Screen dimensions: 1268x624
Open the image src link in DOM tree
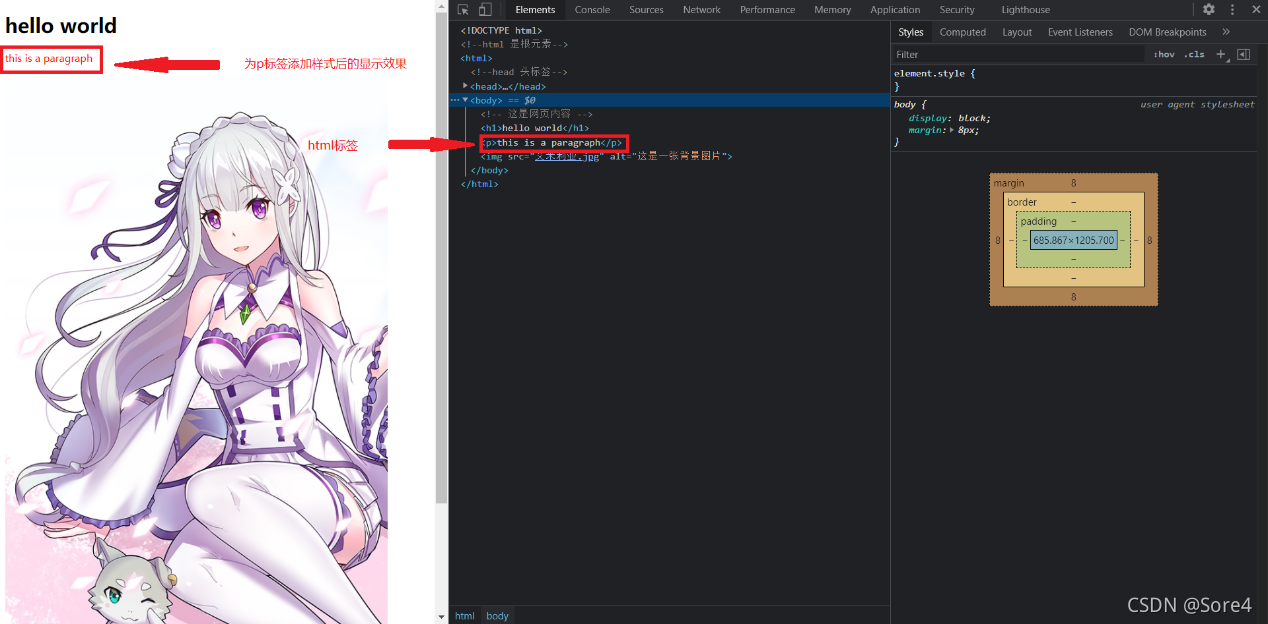pos(567,156)
